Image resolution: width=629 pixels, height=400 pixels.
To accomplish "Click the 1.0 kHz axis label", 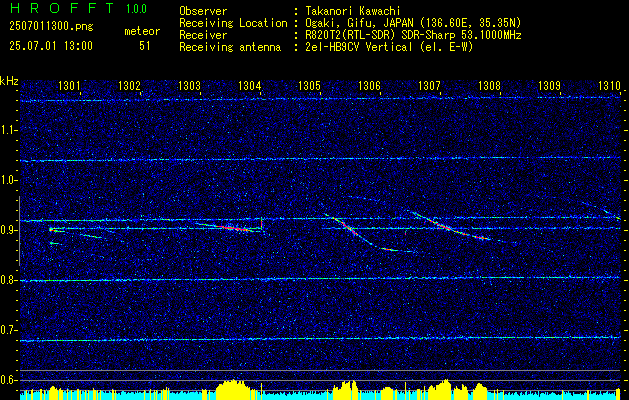I will 8,180.
